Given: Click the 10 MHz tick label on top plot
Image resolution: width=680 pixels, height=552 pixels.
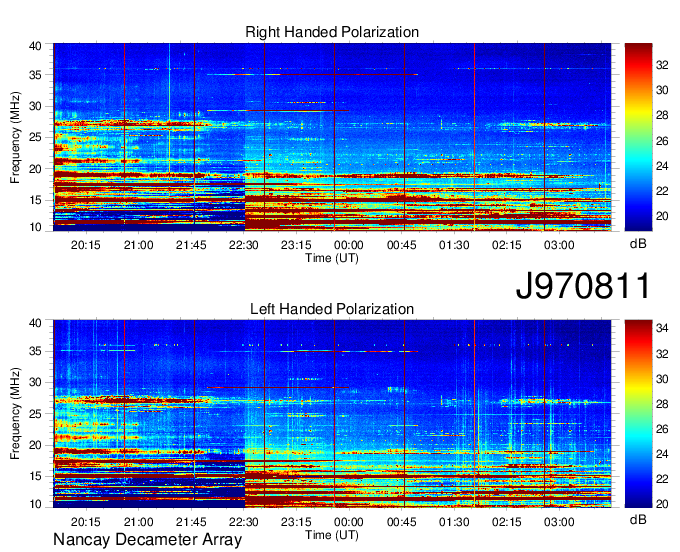Looking at the screenshot, I should click(x=35, y=227).
